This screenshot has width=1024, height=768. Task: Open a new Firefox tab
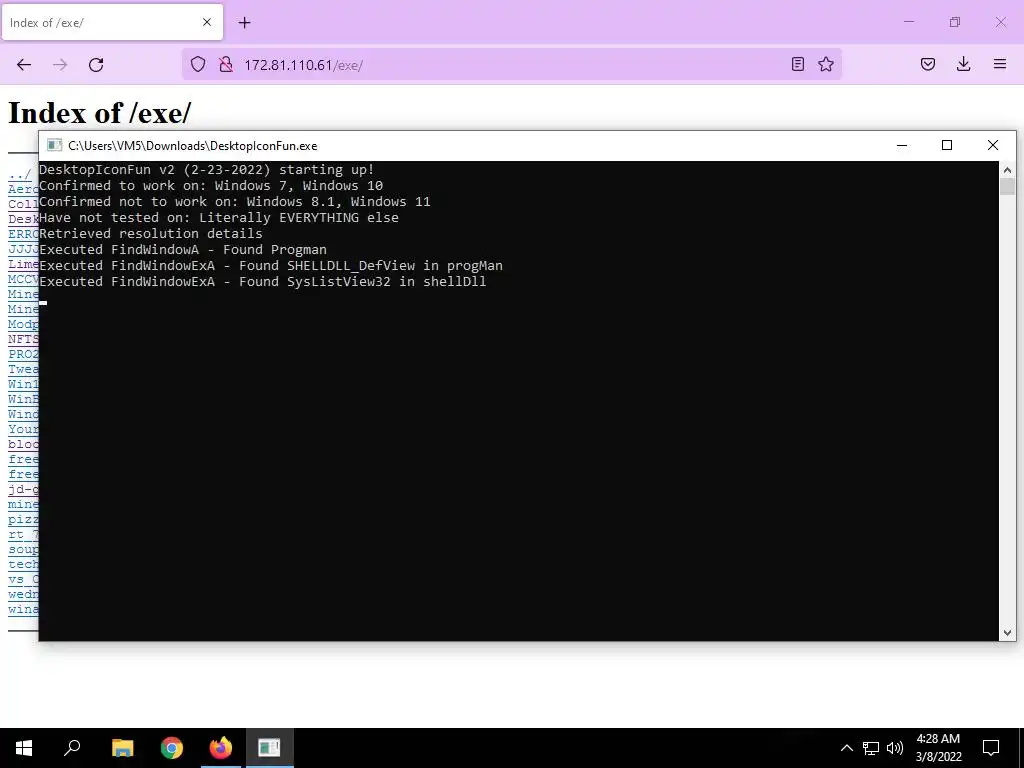[x=244, y=23]
